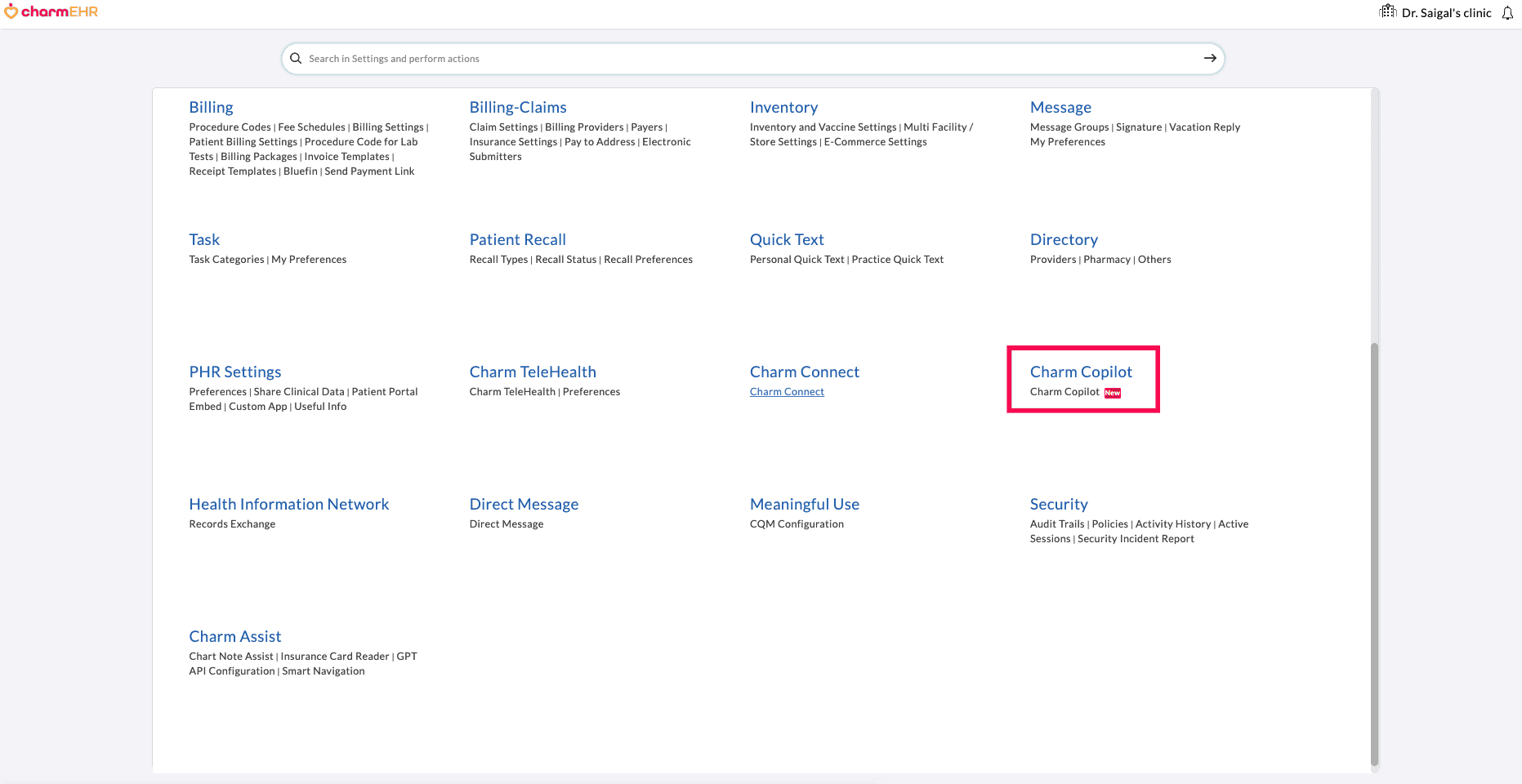This screenshot has height=784, width=1522.
Task: Open Fee Schedules link
Action: (311, 127)
